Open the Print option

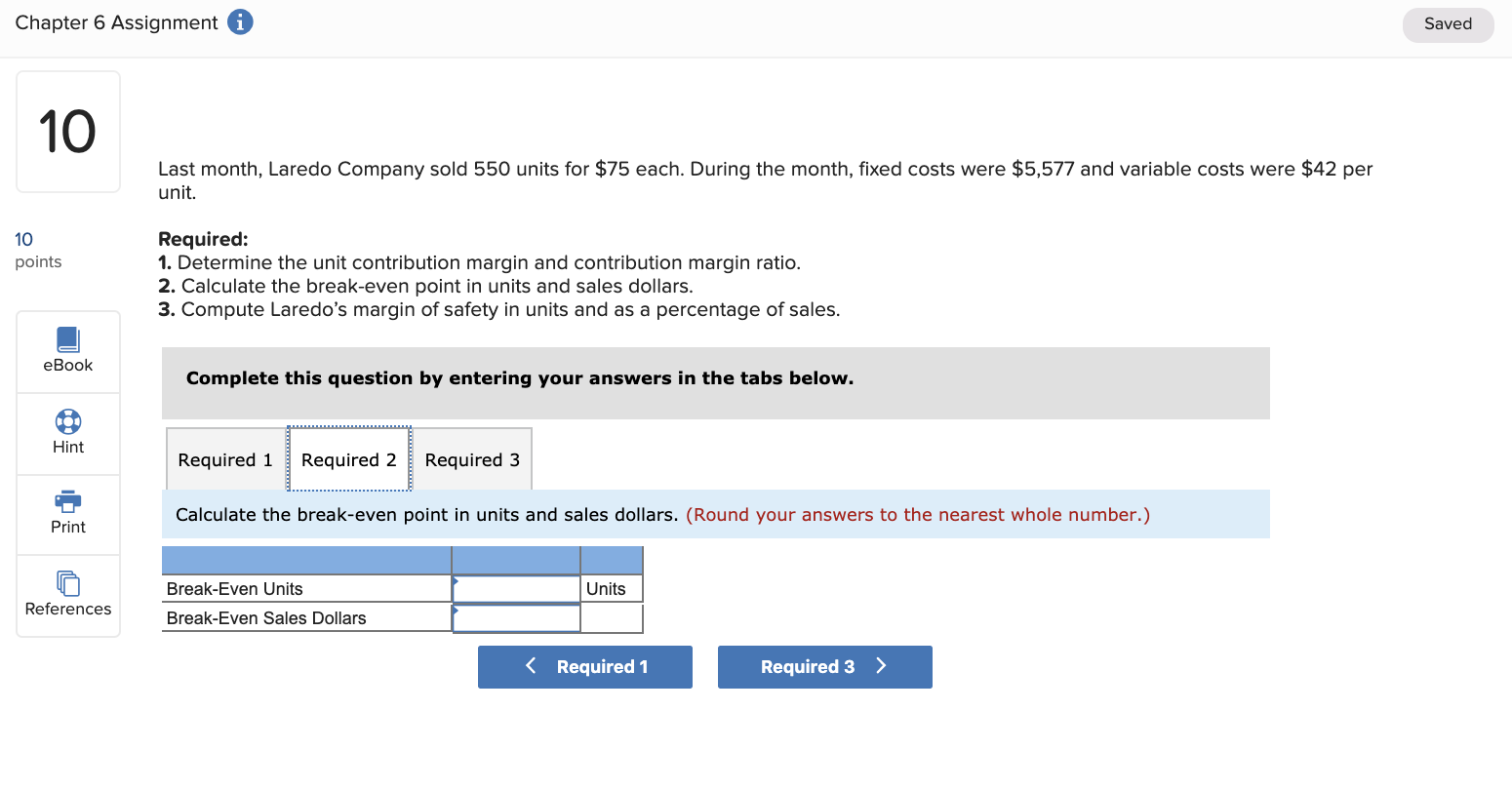[67, 514]
